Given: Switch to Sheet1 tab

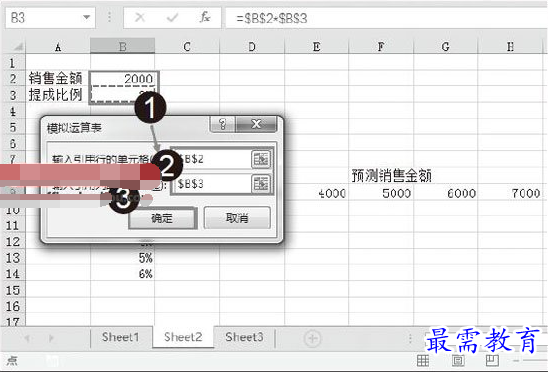Looking at the screenshot, I should point(121,337).
